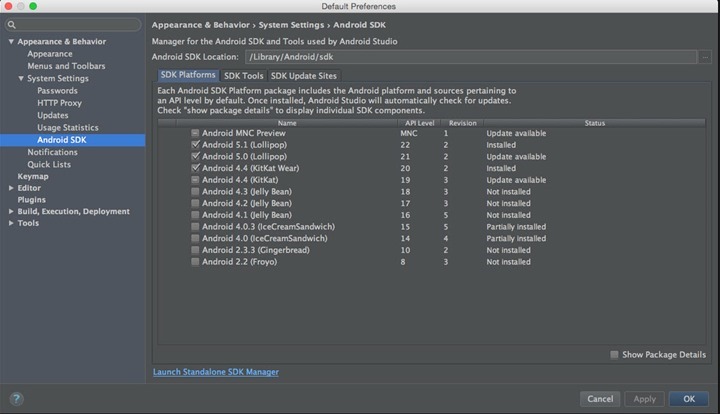
Task: Check Android 4.3 (Jelly Bean) checkbox
Action: coord(195,191)
